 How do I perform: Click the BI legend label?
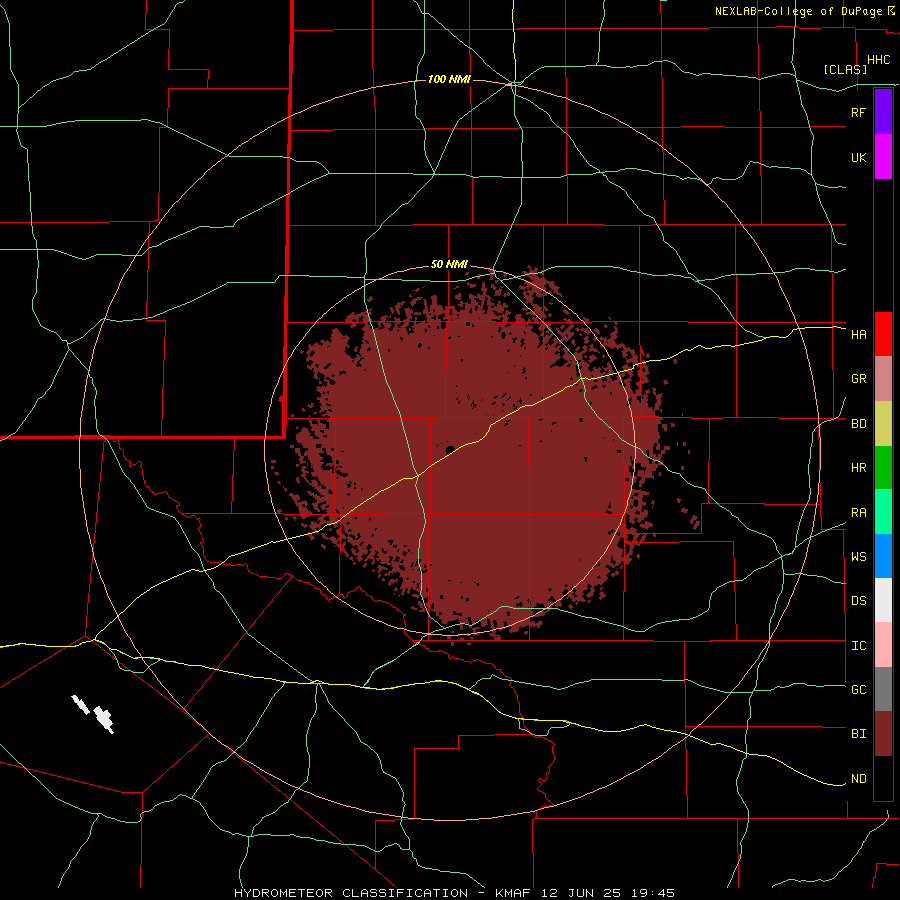858,734
